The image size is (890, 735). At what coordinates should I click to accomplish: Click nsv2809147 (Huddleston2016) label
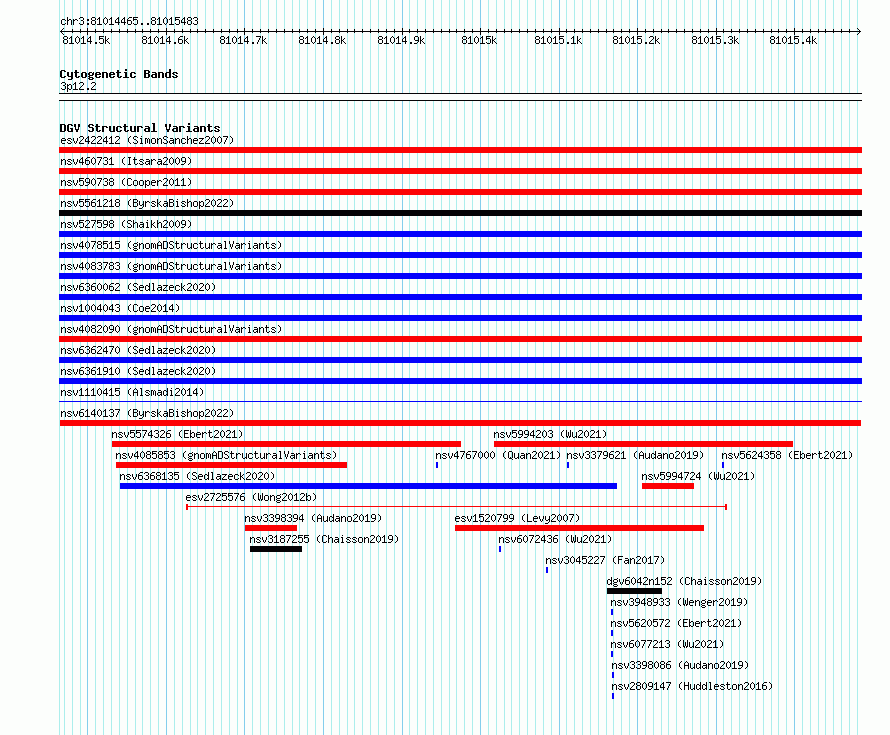(692, 686)
